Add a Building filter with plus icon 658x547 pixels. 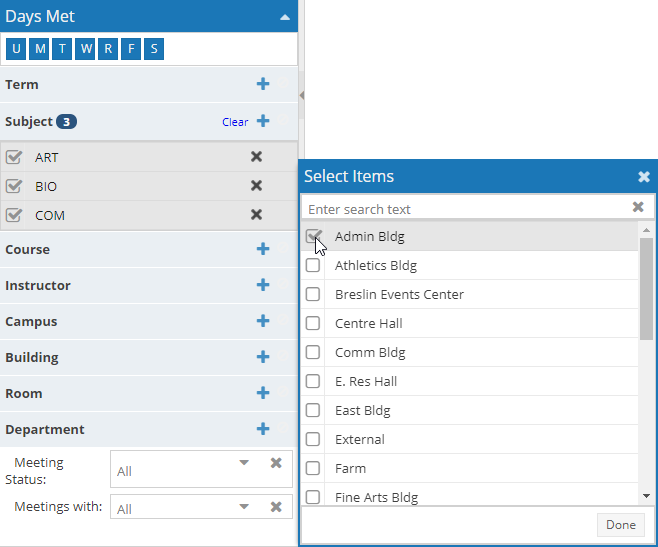[263, 357]
